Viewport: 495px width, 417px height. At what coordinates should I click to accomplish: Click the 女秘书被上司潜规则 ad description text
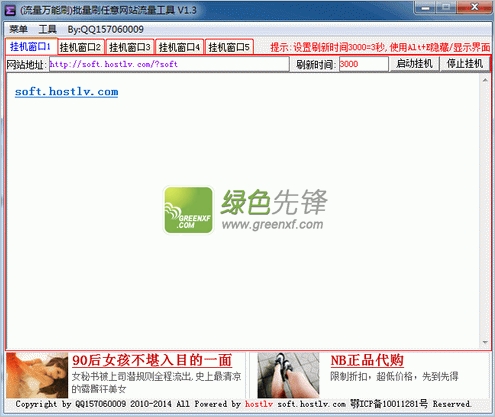pyautogui.click(x=156, y=383)
